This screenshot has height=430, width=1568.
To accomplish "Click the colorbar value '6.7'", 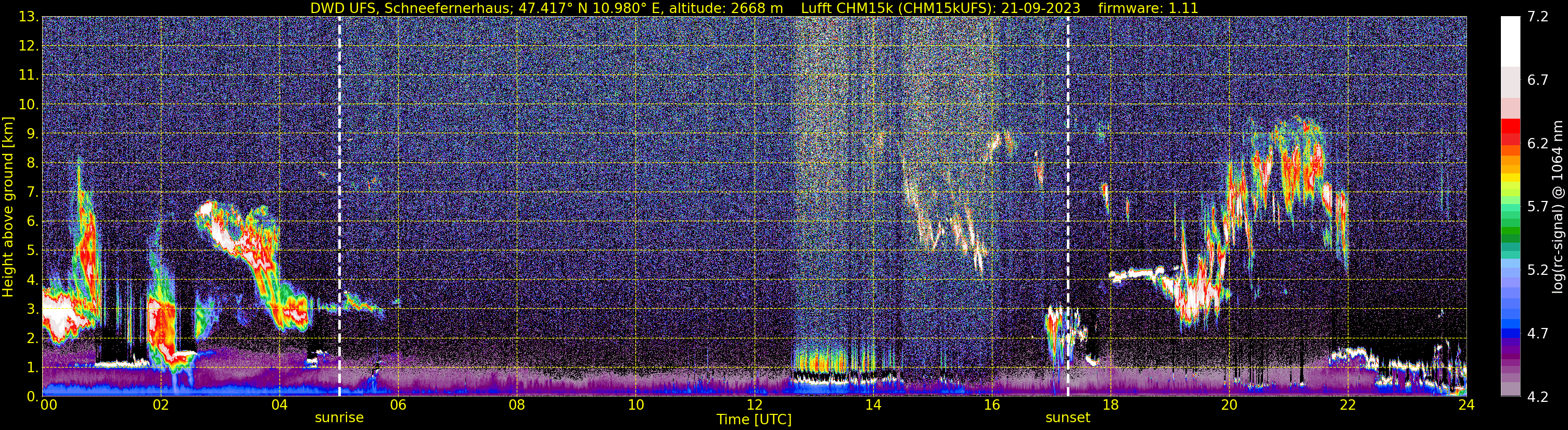I will (x=1538, y=80).
